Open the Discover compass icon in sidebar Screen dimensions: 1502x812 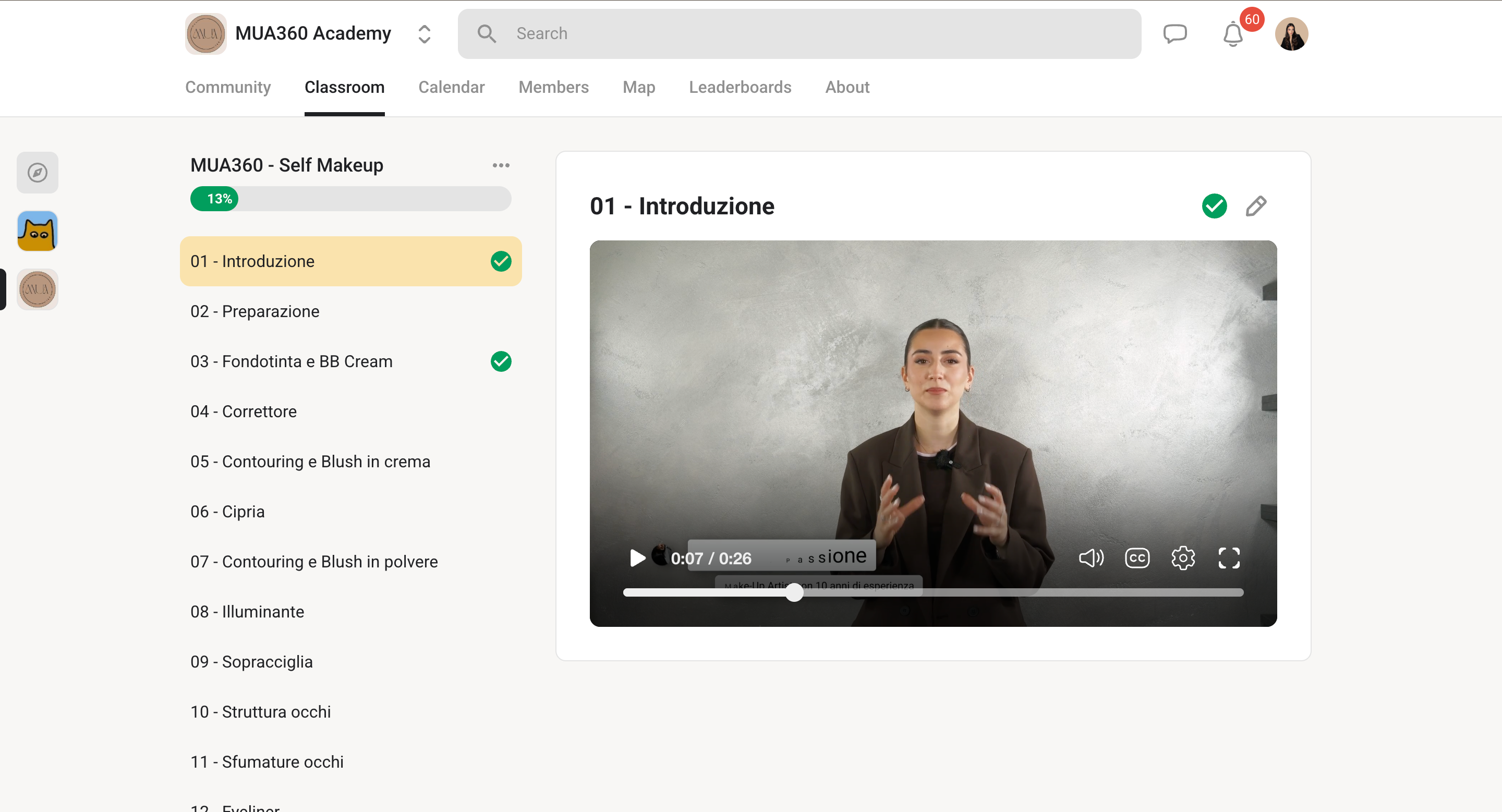[x=38, y=173]
